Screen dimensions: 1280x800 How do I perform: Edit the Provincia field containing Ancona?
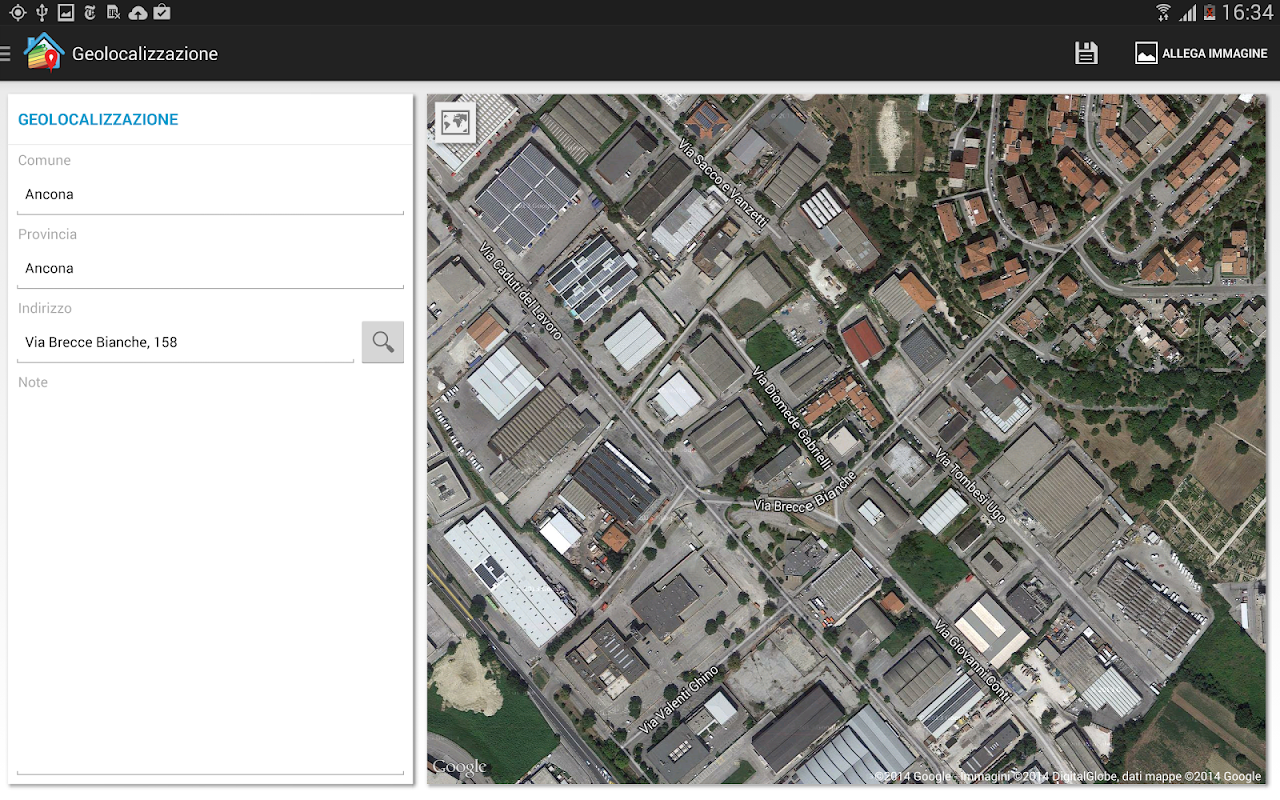[x=210, y=269]
